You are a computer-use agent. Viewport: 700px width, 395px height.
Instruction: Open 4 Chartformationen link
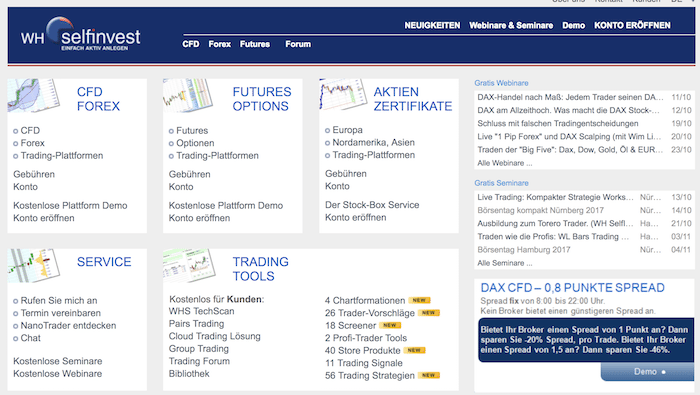point(365,301)
